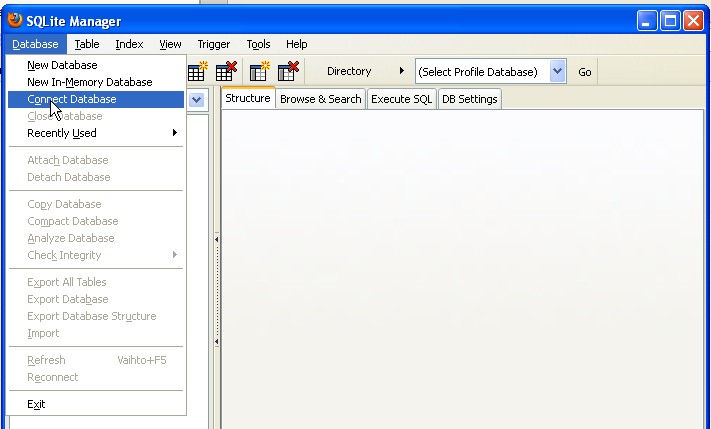
Task: Select Connect Database menu item
Action: click(96, 99)
